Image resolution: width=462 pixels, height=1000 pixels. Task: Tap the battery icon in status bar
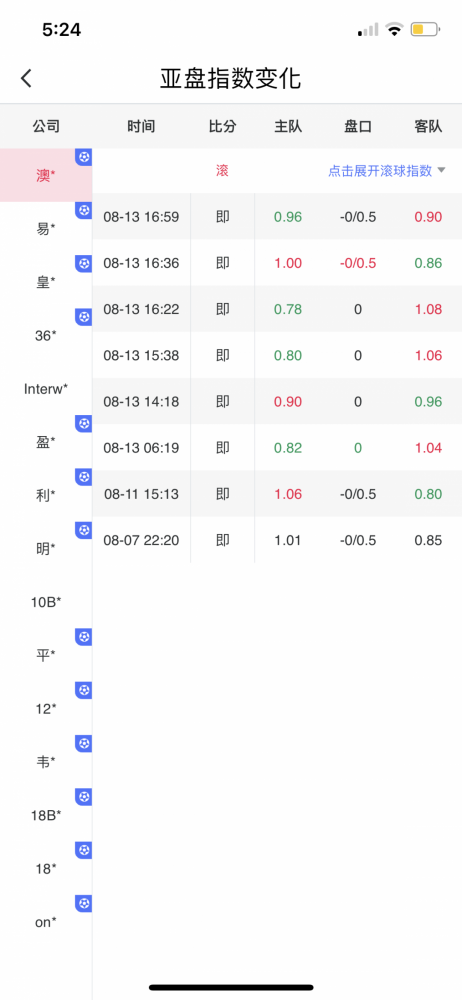[x=426, y=29]
